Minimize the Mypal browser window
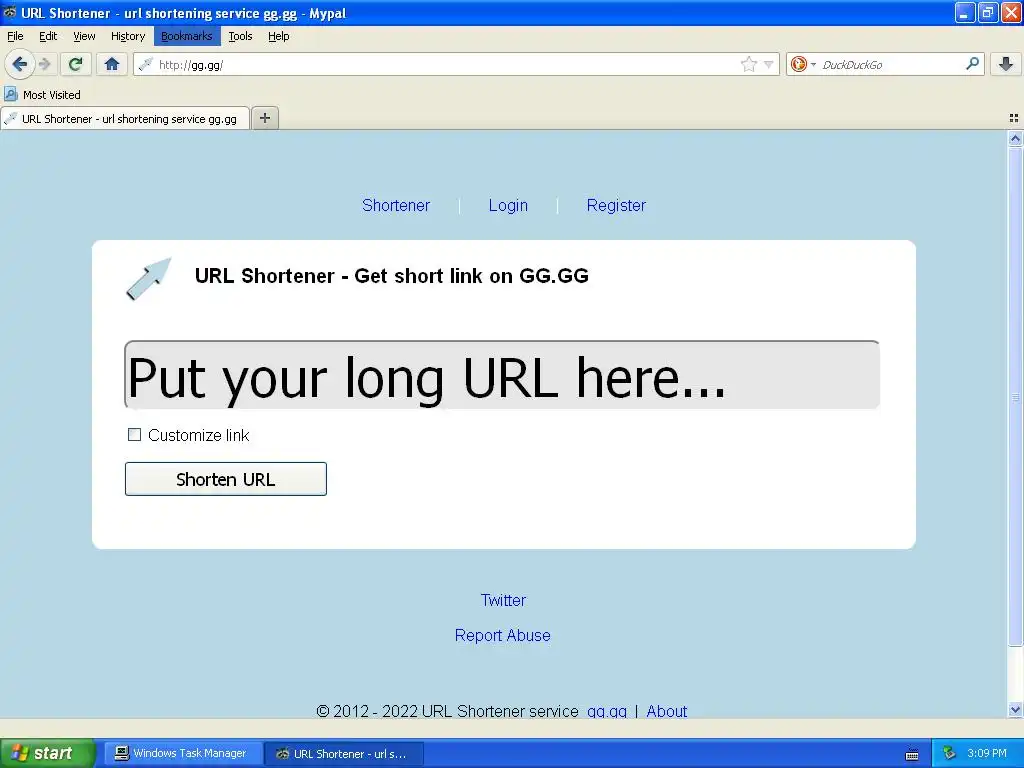This screenshot has height=768, width=1024. (x=965, y=12)
